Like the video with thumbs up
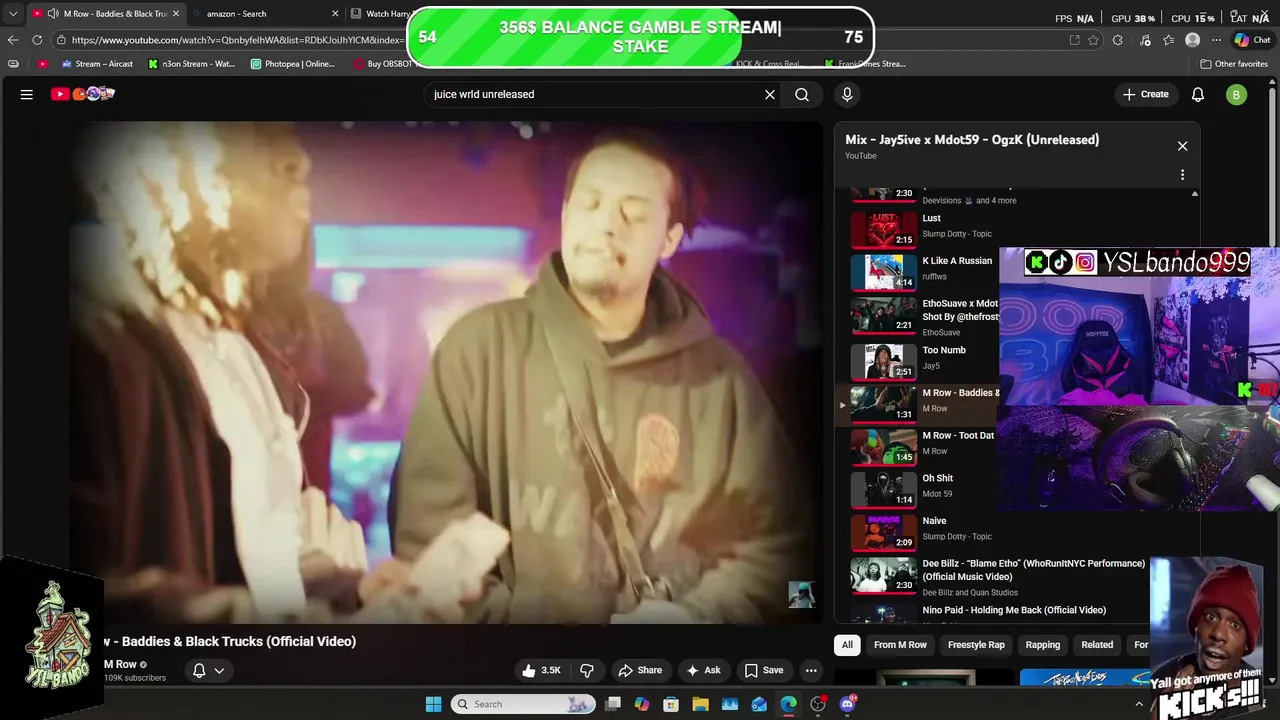 [541, 670]
